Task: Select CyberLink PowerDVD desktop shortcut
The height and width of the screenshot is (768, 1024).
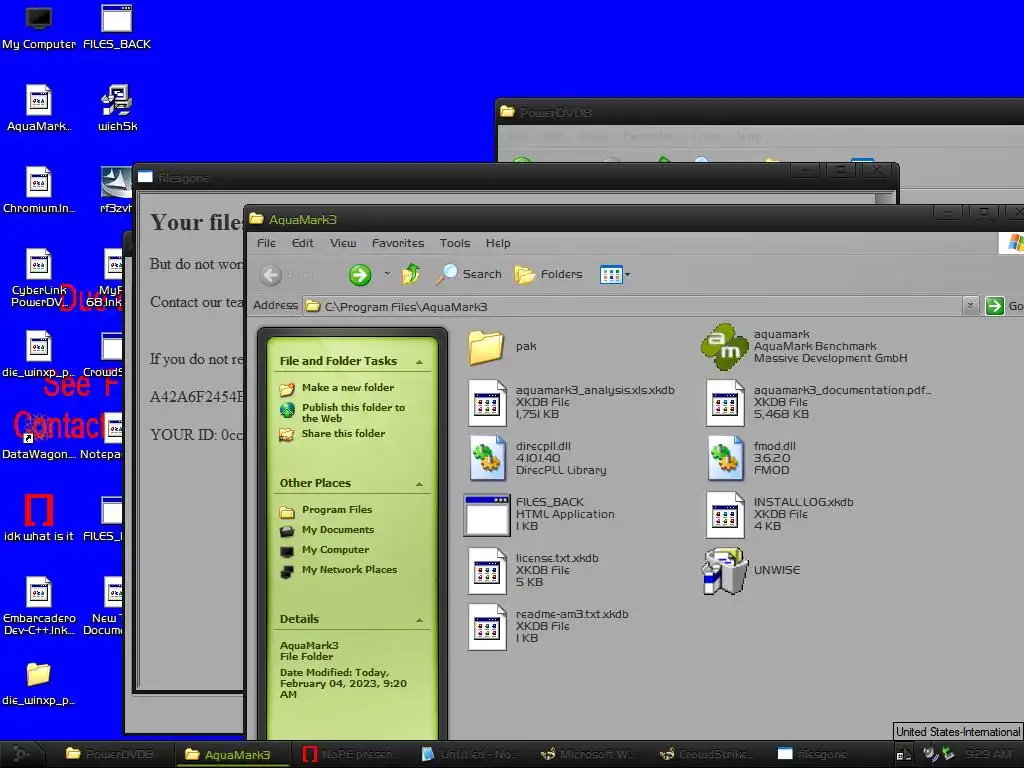Action: point(39,278)
